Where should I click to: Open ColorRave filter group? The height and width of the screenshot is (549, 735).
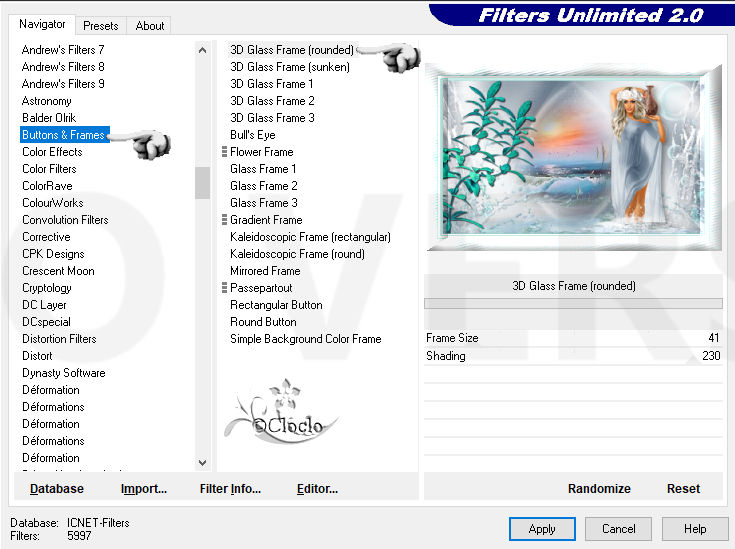tap(47, 186)
